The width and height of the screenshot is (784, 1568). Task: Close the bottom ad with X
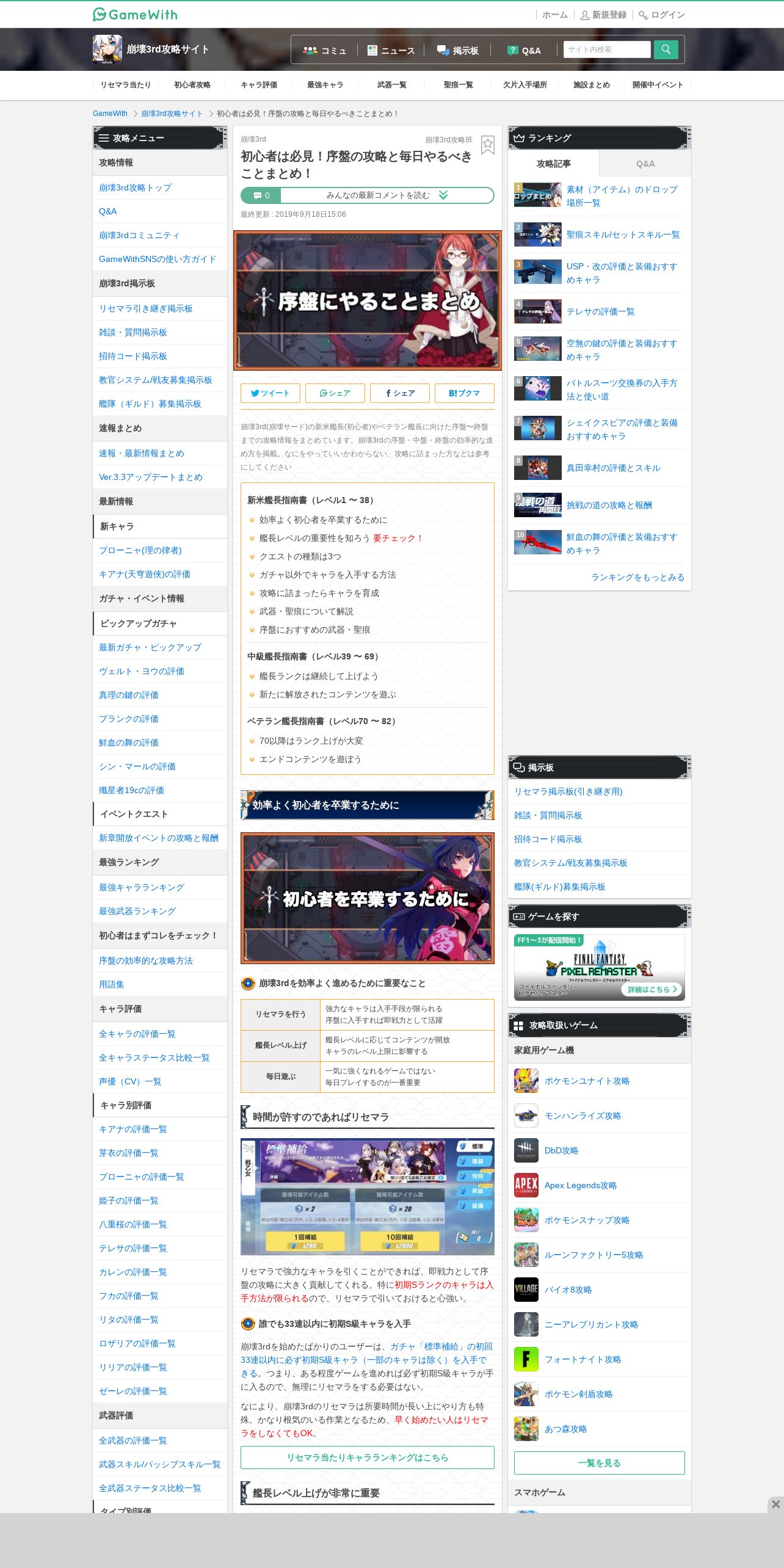click(775, 1504)
